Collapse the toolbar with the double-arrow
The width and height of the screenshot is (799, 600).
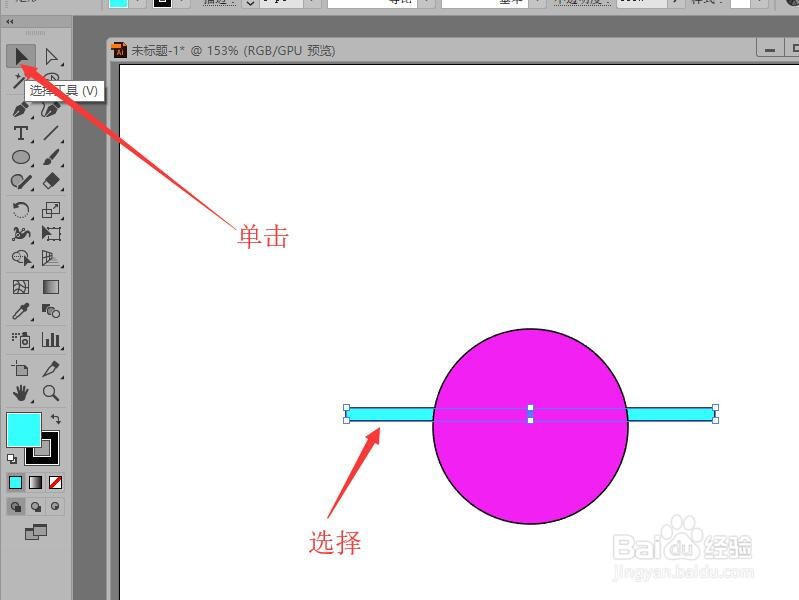10,21
